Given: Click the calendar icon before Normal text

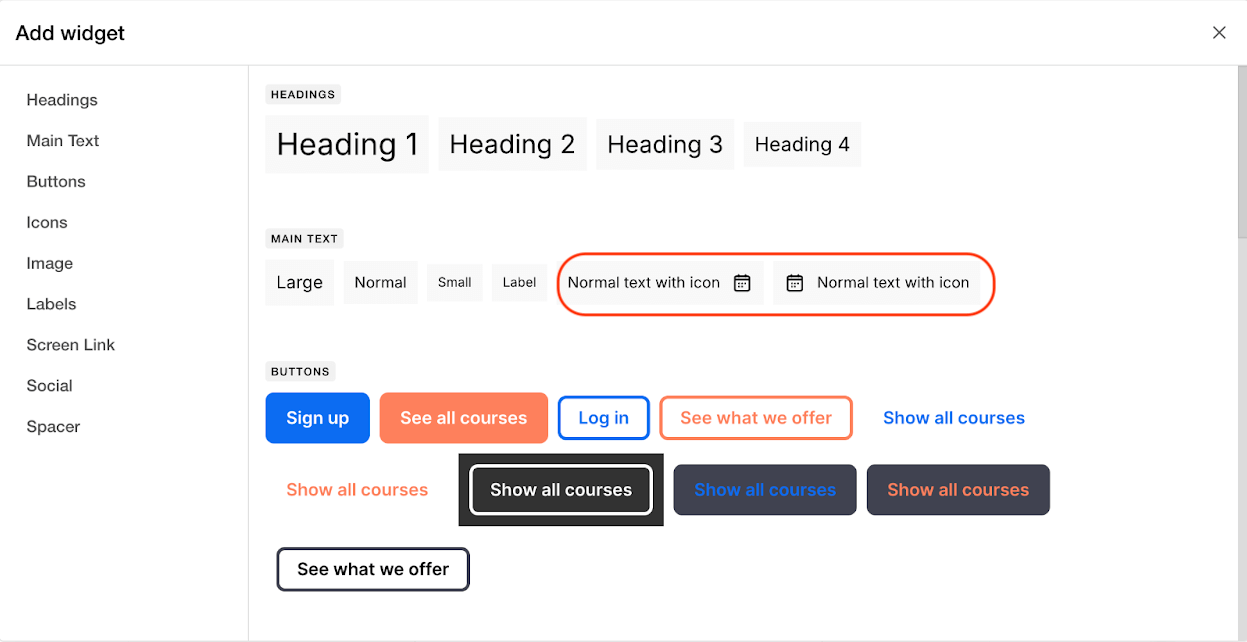Looking at the screenshot, I should (795, 283).
